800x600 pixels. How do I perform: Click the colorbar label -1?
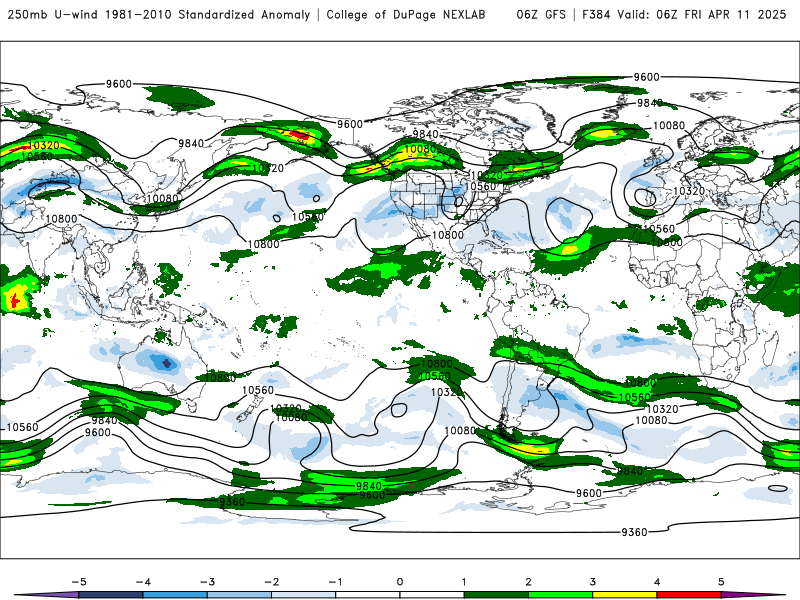[x=335, y=582]
